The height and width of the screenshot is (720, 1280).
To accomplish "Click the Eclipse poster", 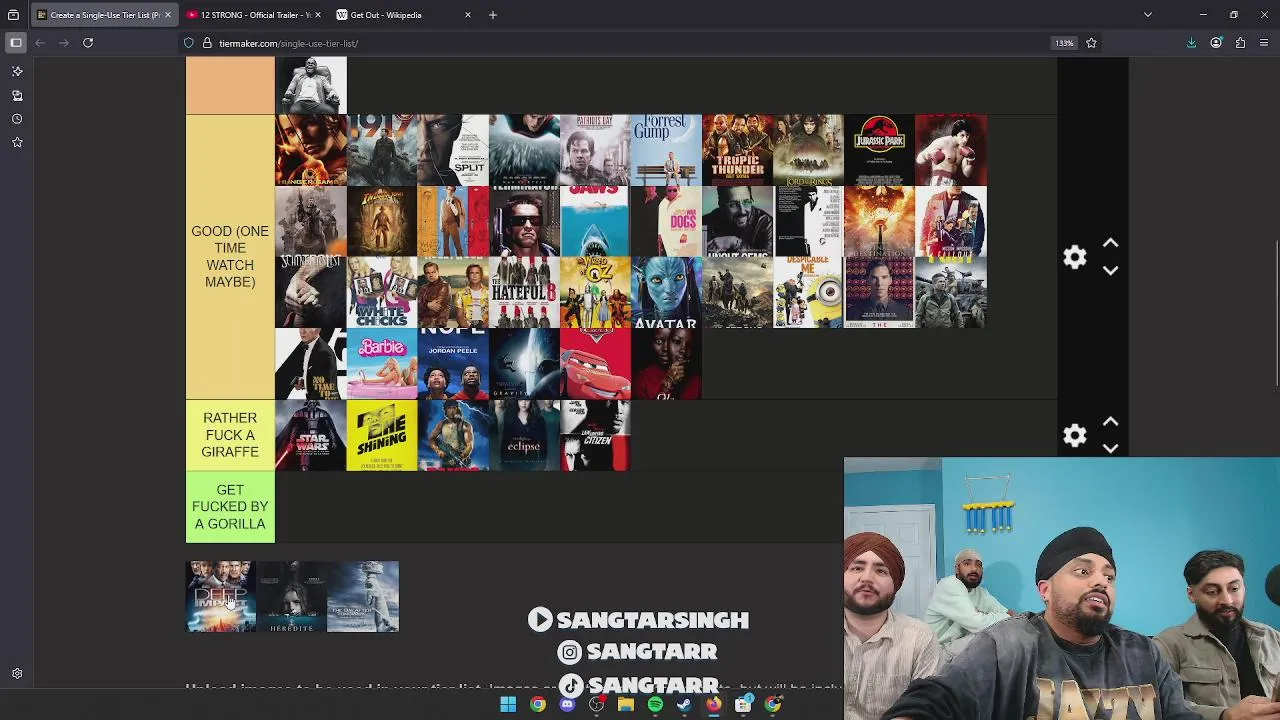I will [524, 436].
